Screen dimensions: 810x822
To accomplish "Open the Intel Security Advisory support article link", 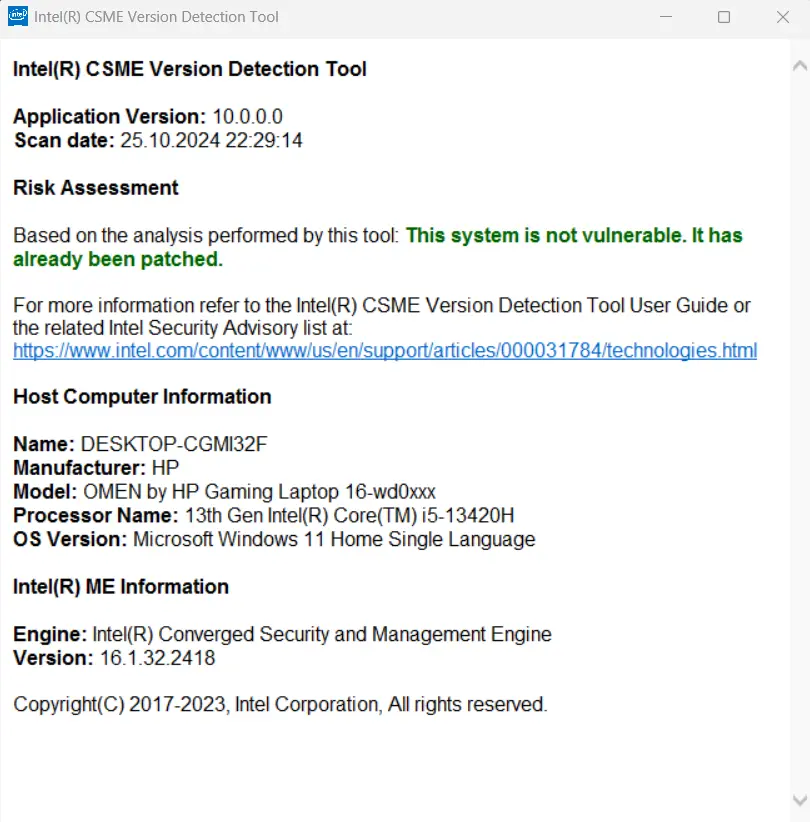I will click(x=385, y=351).
